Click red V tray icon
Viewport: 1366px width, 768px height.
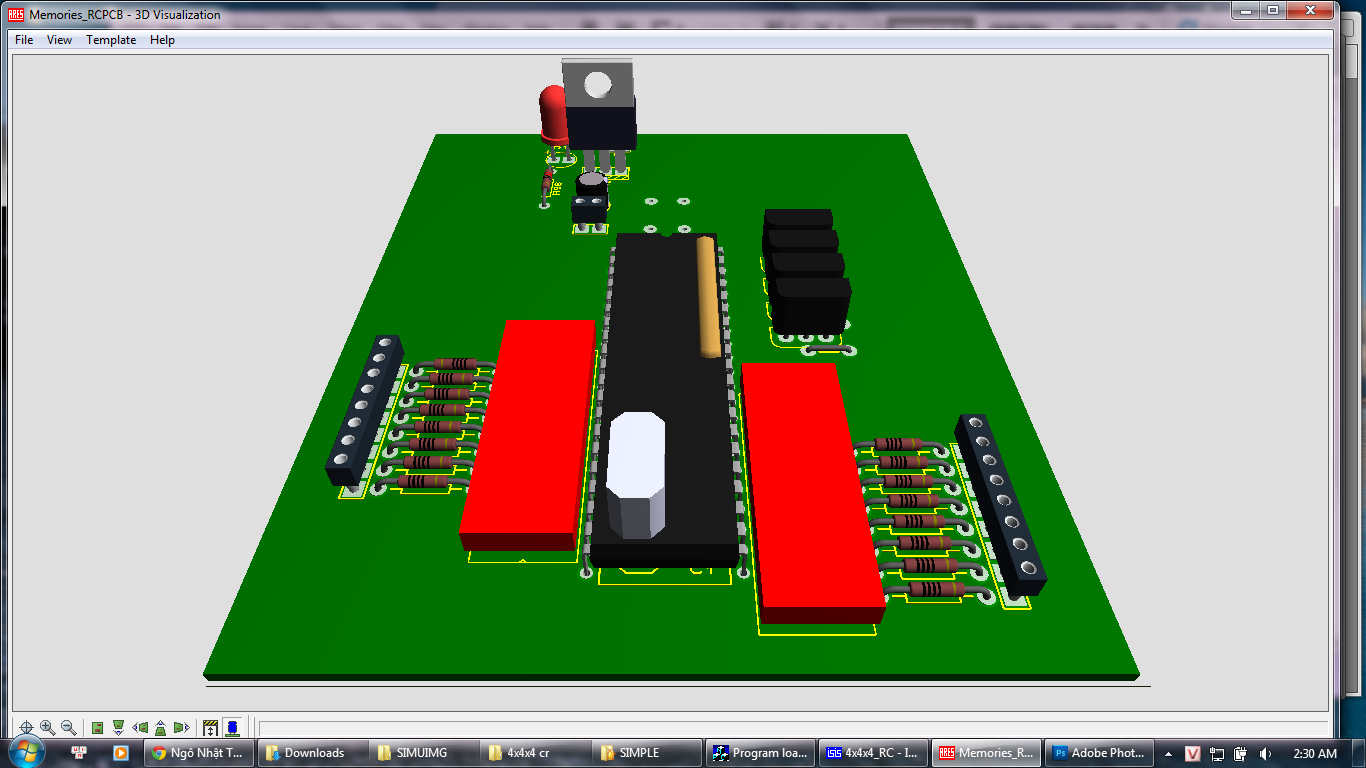[1193, 753]
